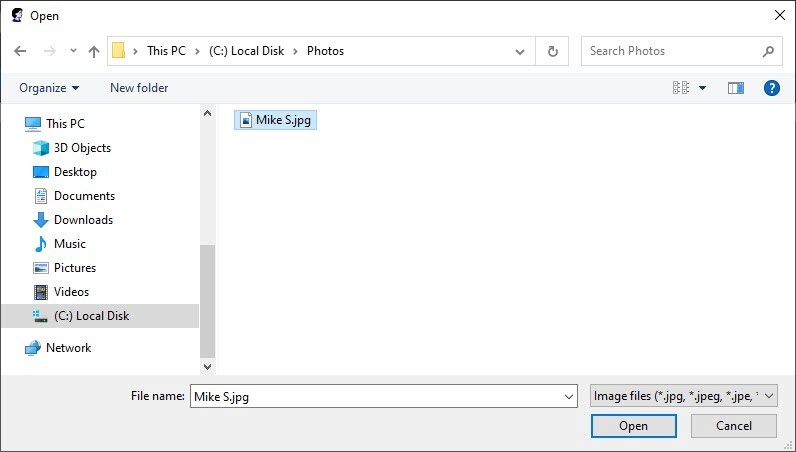Open the view options dropdown arrow
796x452 pixels.
coord(702,88)
